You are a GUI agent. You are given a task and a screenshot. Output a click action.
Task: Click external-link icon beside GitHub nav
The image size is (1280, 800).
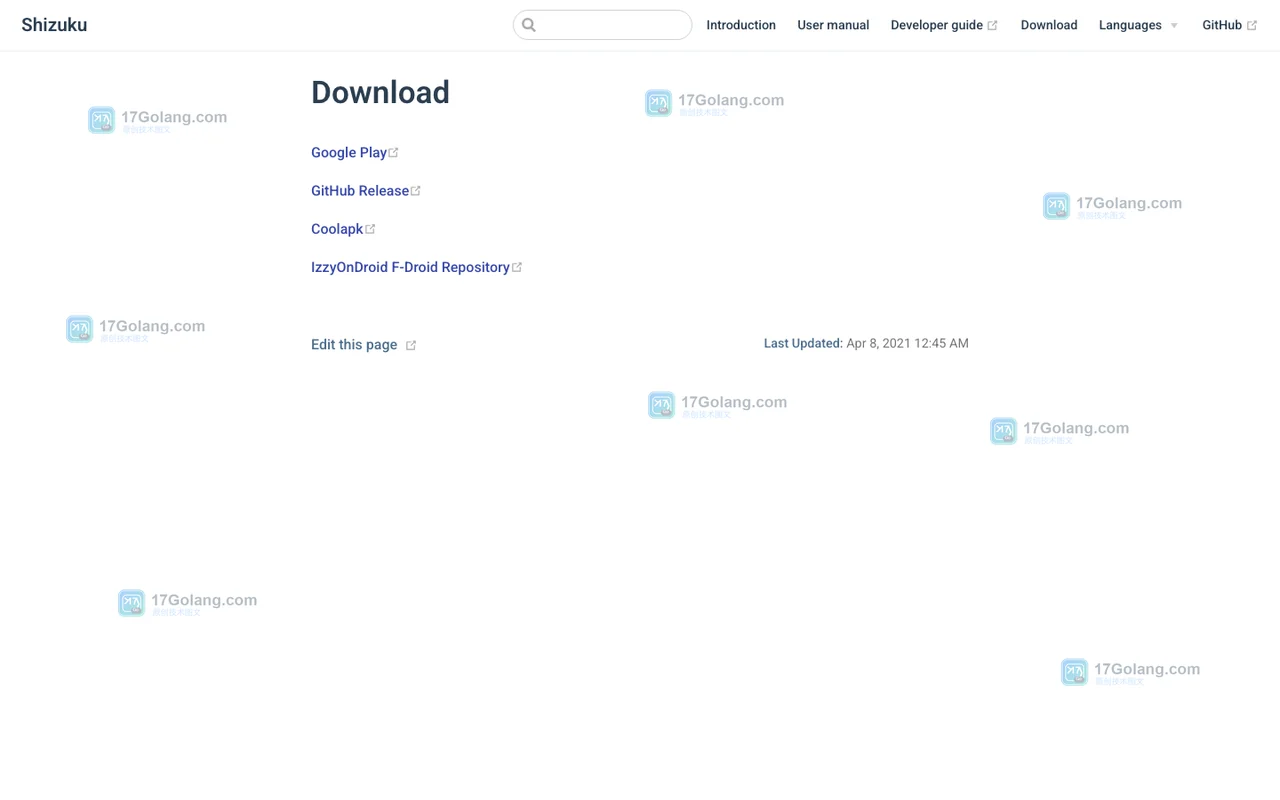click(x=1252, y=25)
